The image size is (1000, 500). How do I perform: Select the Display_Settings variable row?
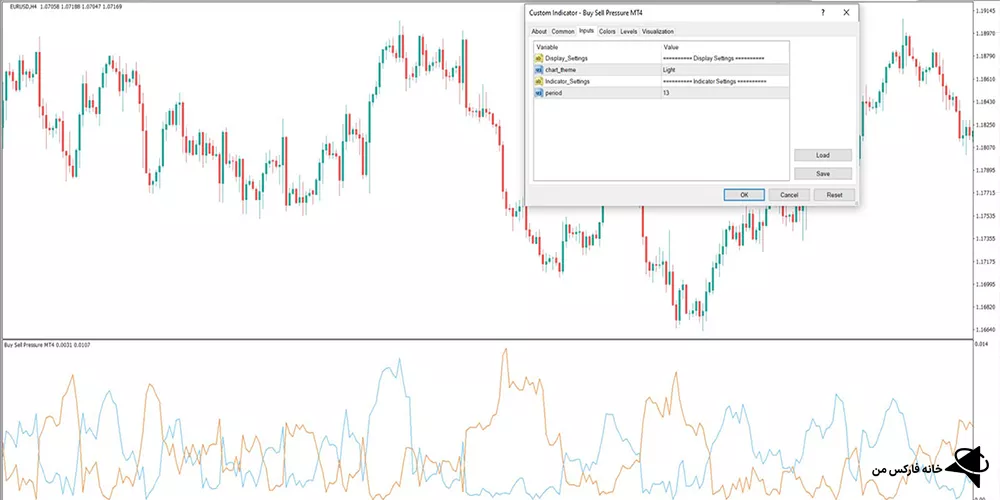661,58
